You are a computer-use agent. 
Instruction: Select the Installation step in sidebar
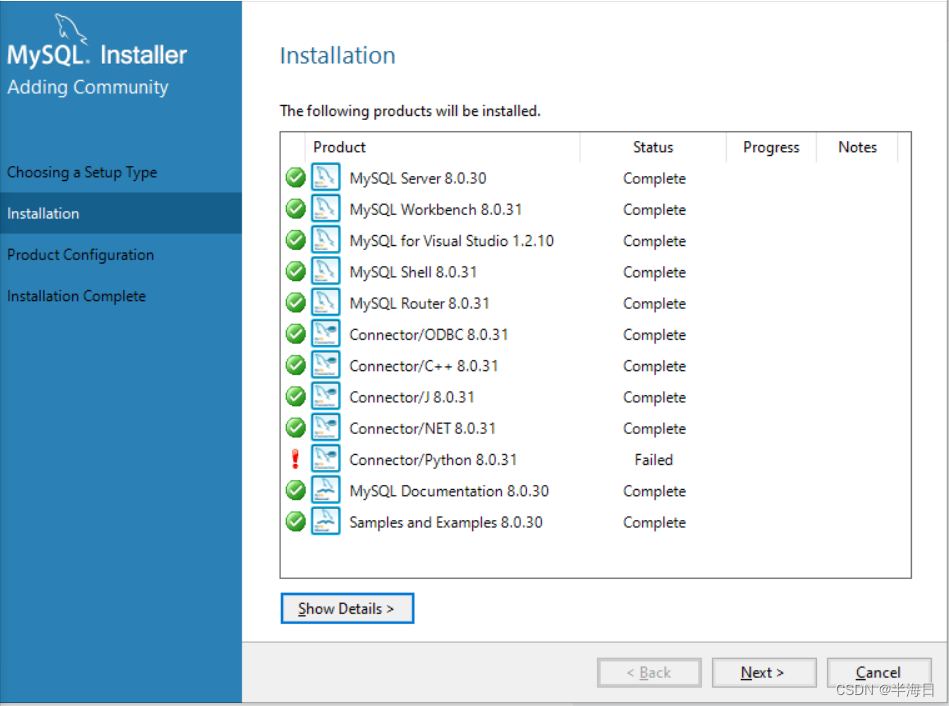tap(120, 213)
